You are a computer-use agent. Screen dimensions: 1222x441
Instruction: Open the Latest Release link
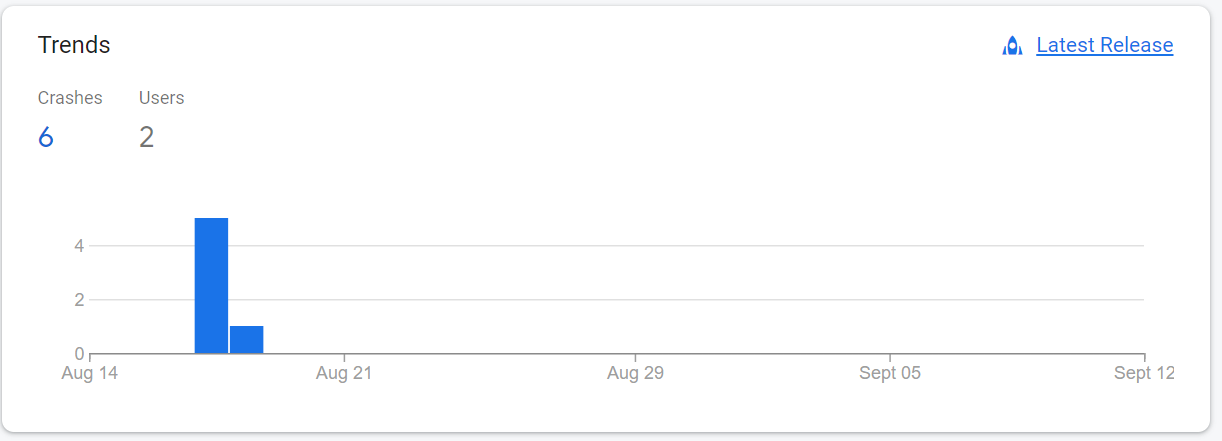click(1104, 45)
